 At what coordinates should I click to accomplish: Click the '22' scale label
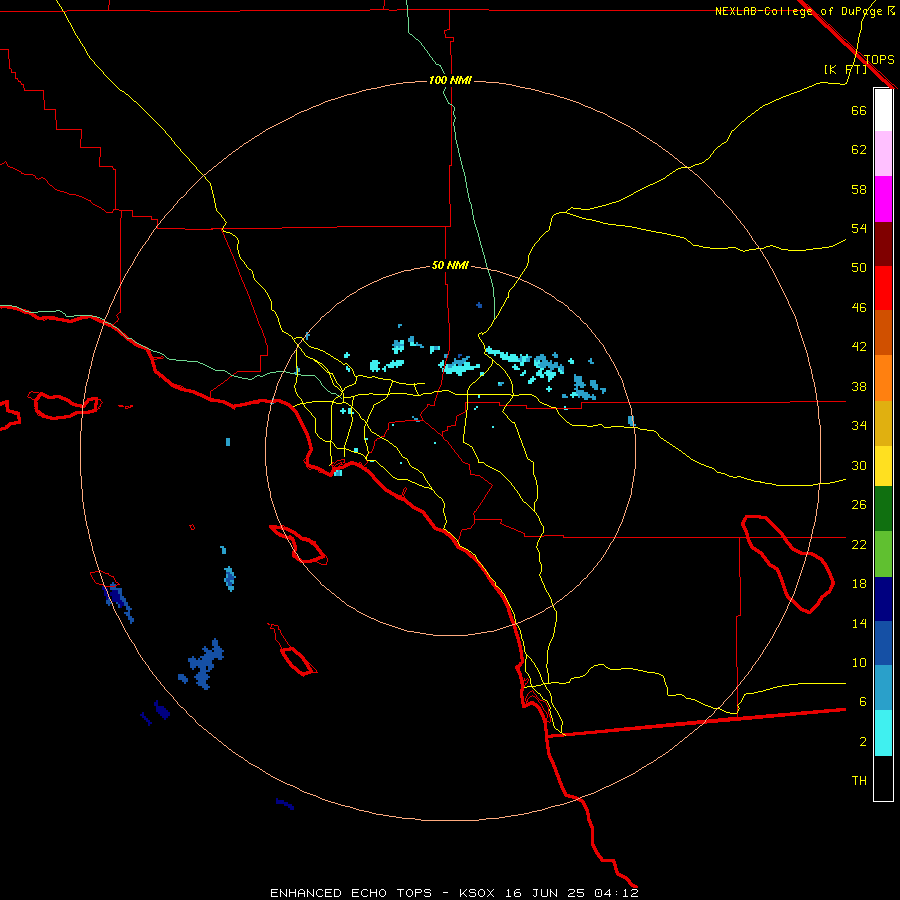tap(859, 544)
